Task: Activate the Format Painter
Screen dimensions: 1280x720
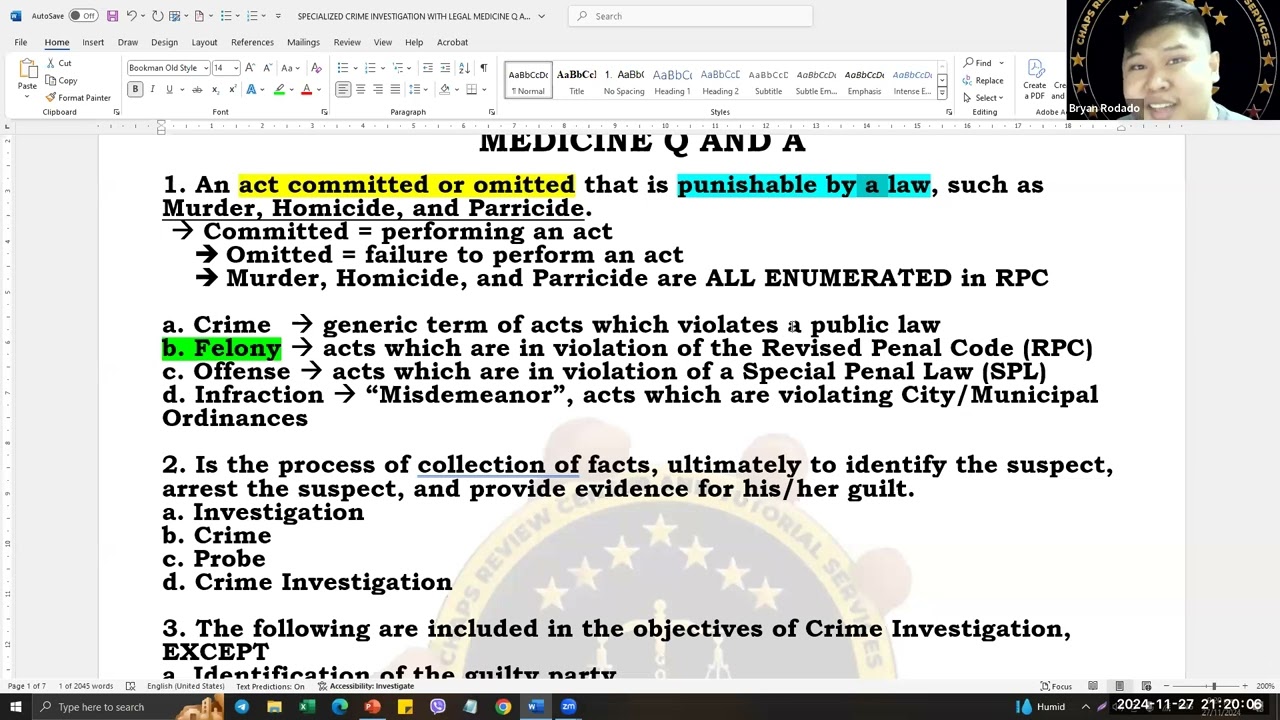Action: 78,98
